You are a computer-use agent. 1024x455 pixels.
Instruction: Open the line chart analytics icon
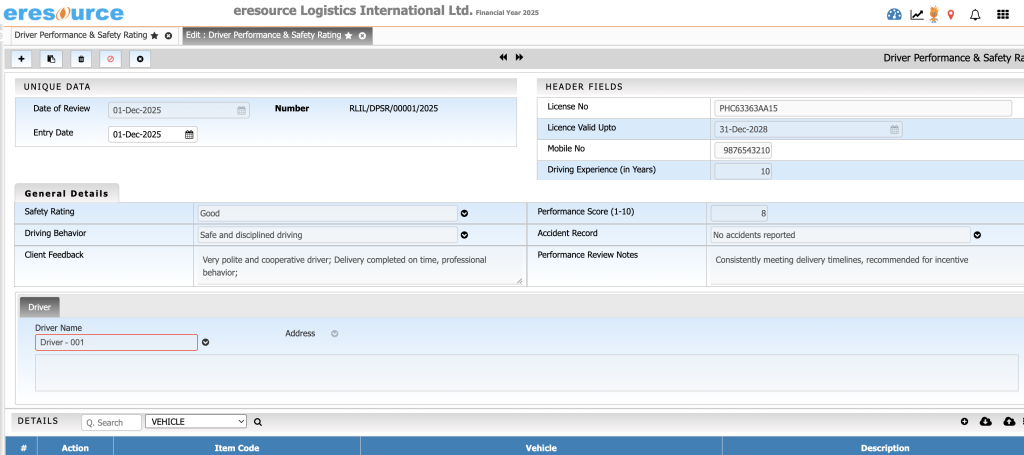916,14
